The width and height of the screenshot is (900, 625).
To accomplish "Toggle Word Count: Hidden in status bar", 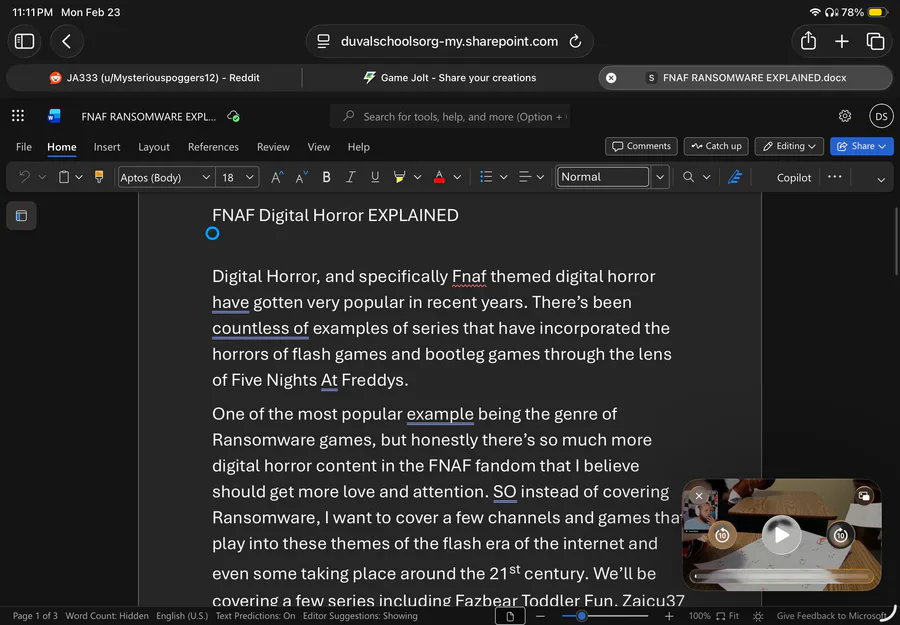I will click(107, 616).
